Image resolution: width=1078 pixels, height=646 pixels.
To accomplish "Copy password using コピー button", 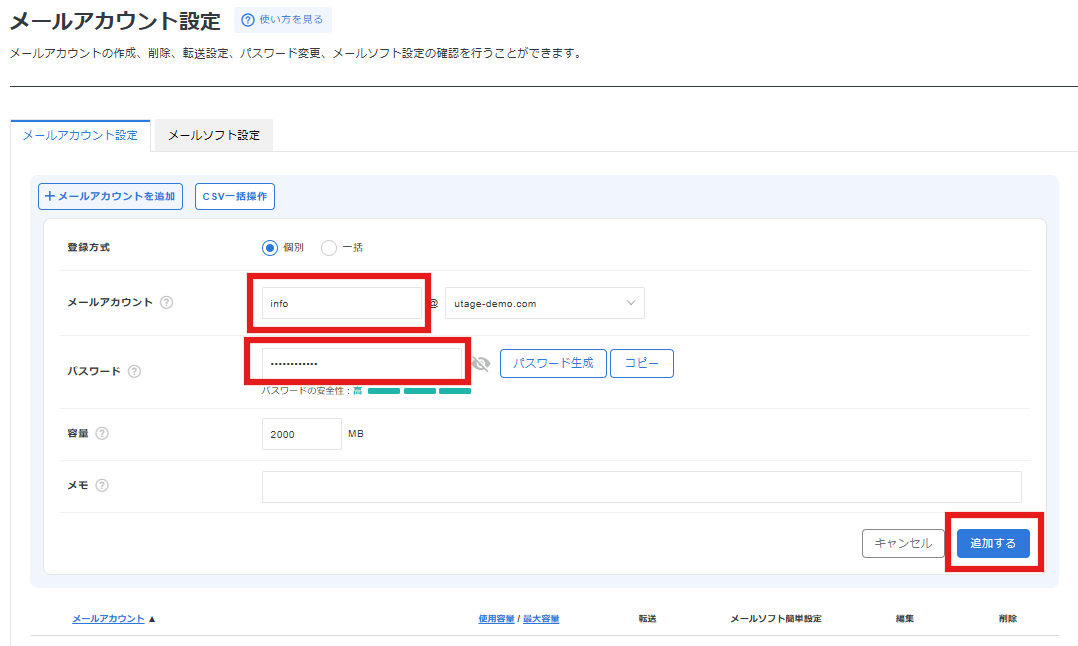I will click(x=642, y=364).
